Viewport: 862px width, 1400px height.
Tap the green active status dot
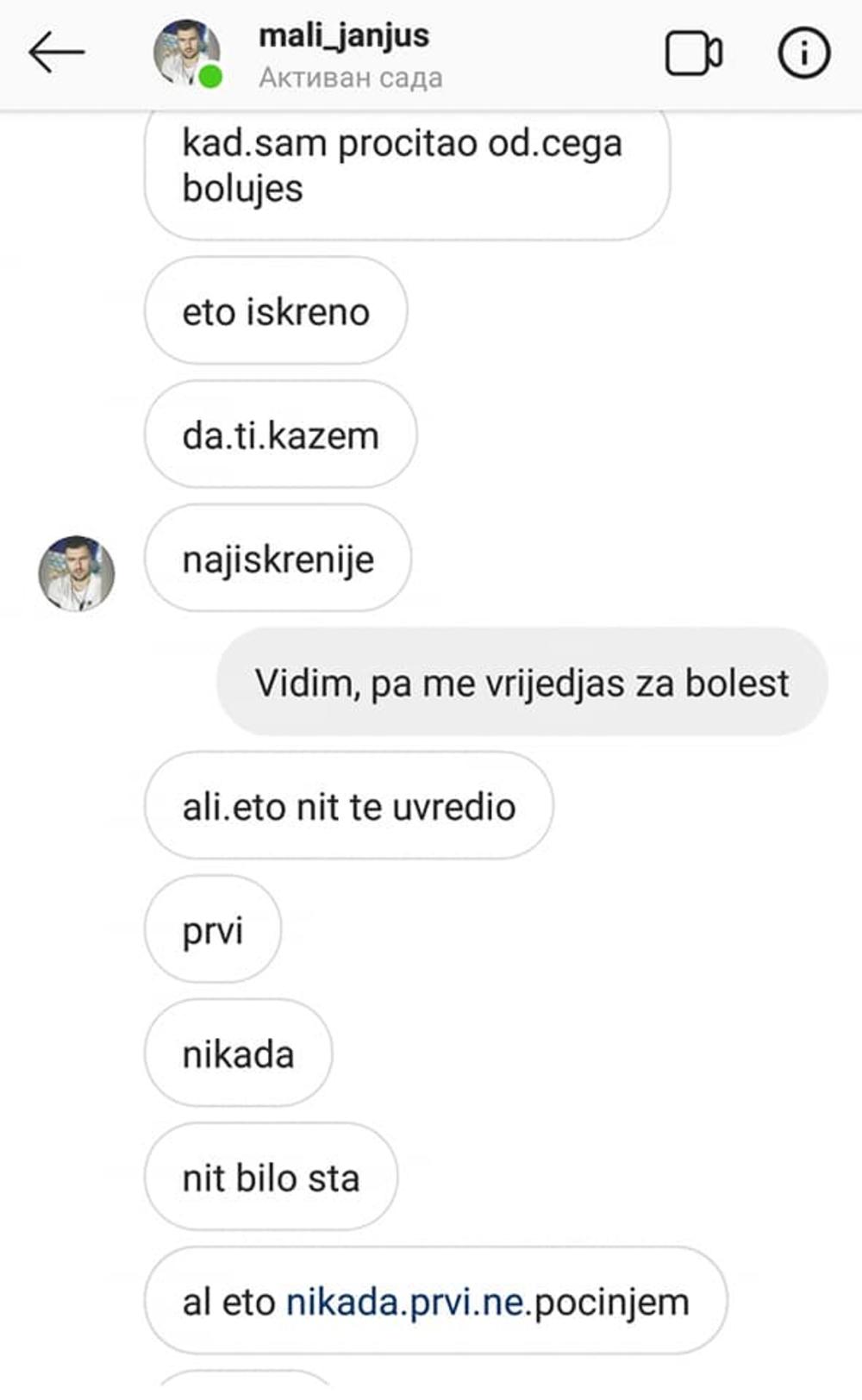209,78
